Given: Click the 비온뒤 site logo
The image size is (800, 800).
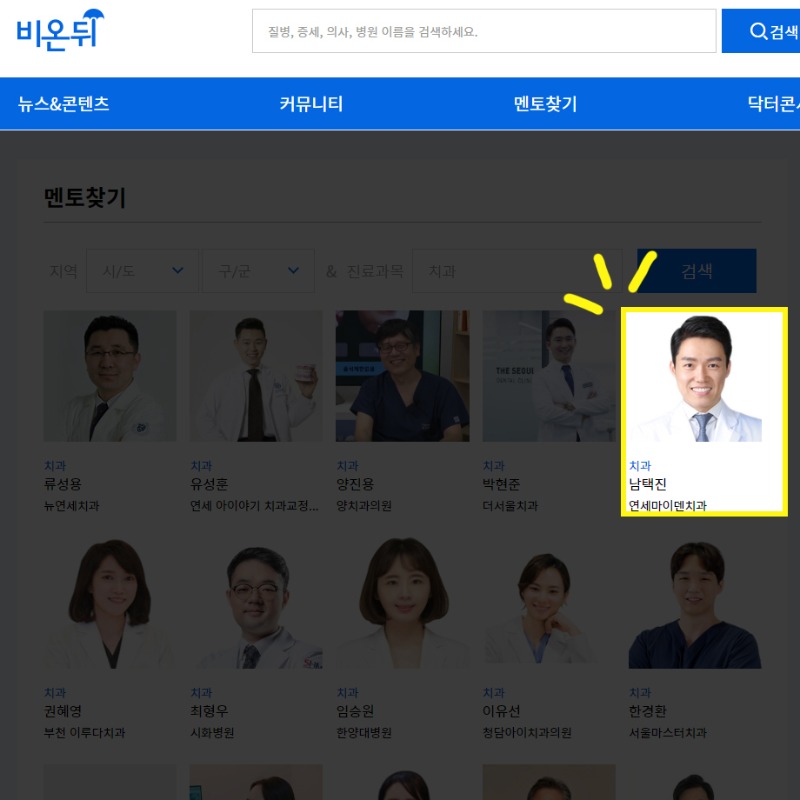Looking at the screenshot, I should click(60, 31).
